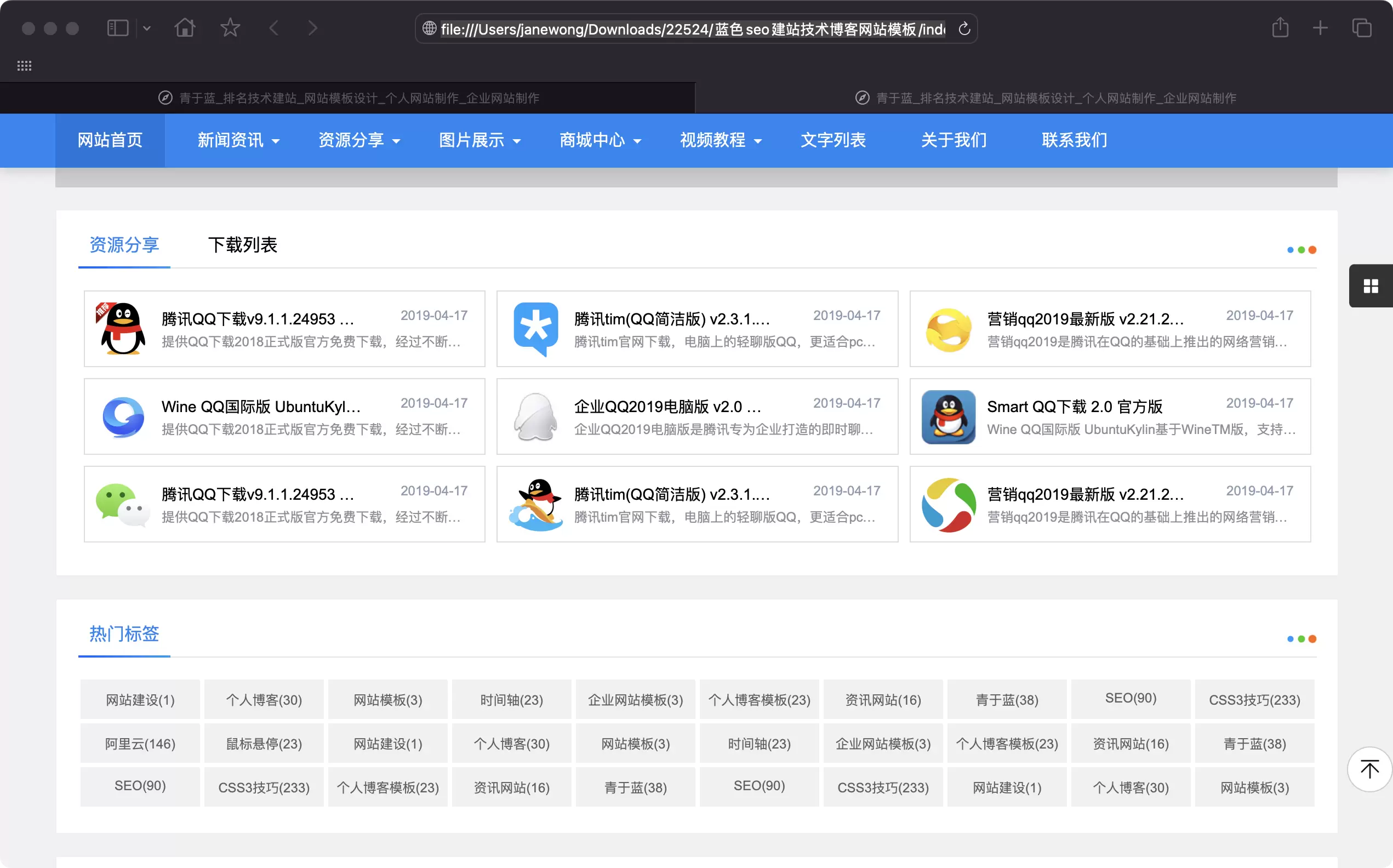The height and width of the screenshot is (868, 1393).
Task: Click the QQ penguin icon with red ribbon
Action: click(122, 329)
